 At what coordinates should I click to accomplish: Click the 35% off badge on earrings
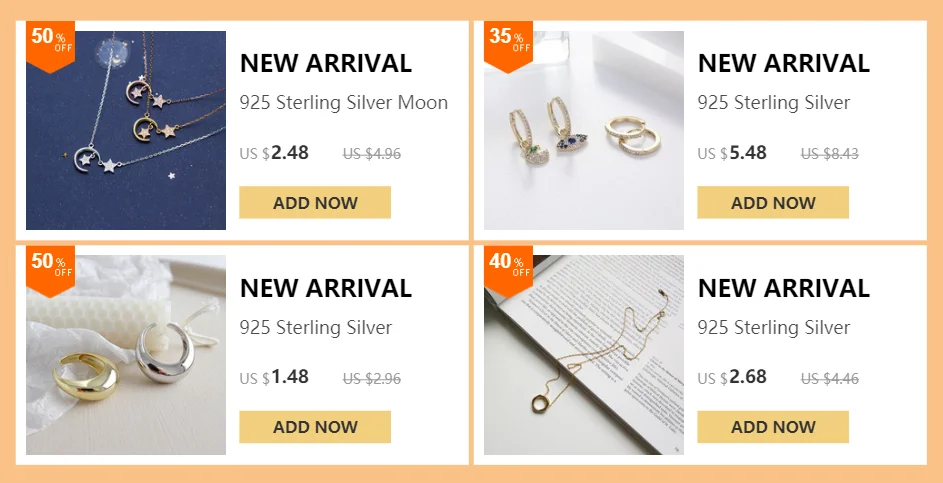coord(508,43)
